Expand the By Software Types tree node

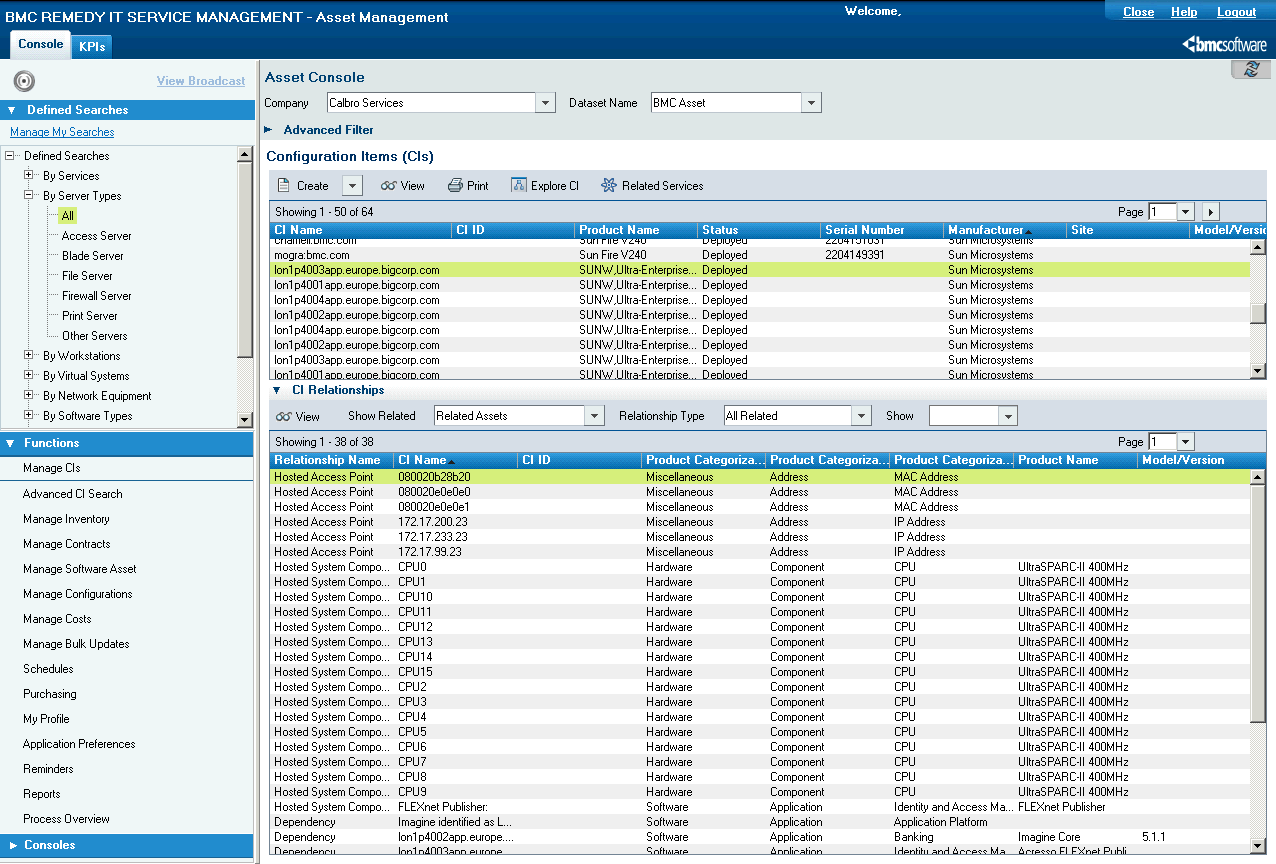tap(30, 416)
